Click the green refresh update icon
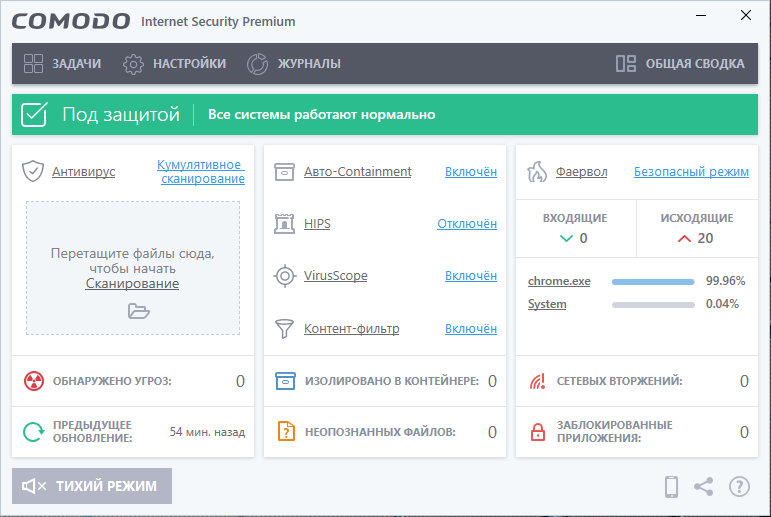 click(33, 432)
